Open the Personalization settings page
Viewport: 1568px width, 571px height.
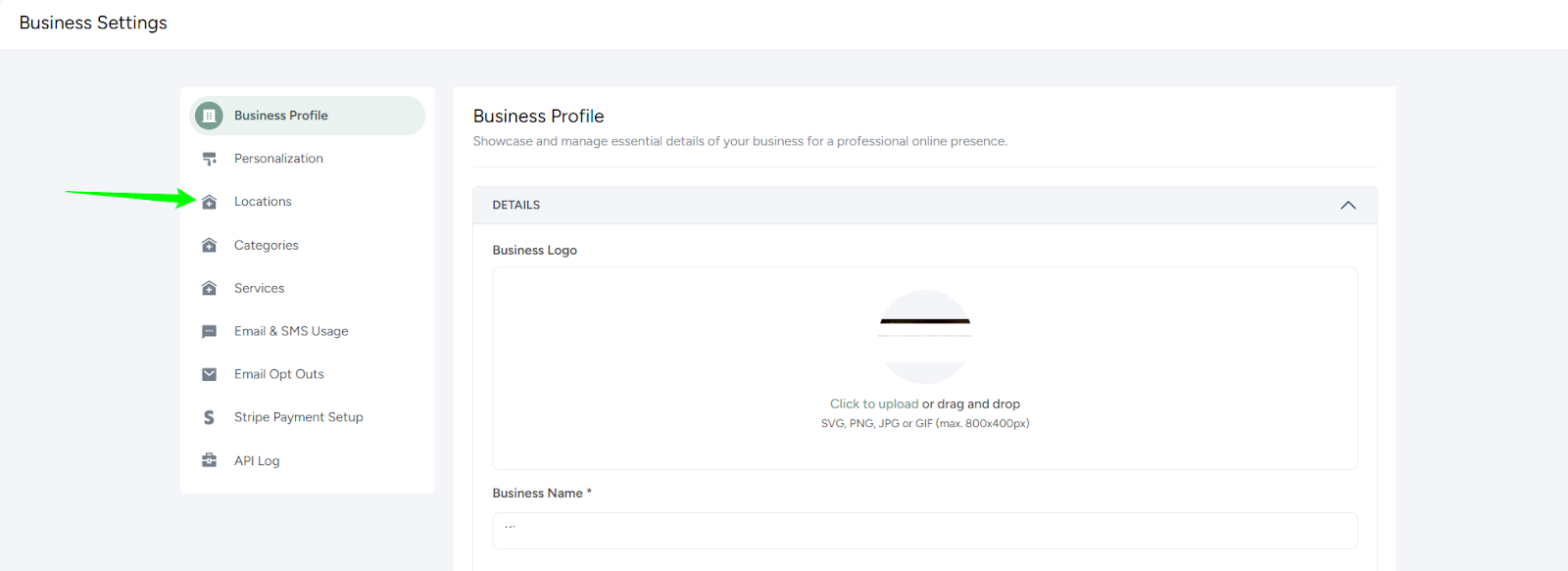(x=278, y=158)
